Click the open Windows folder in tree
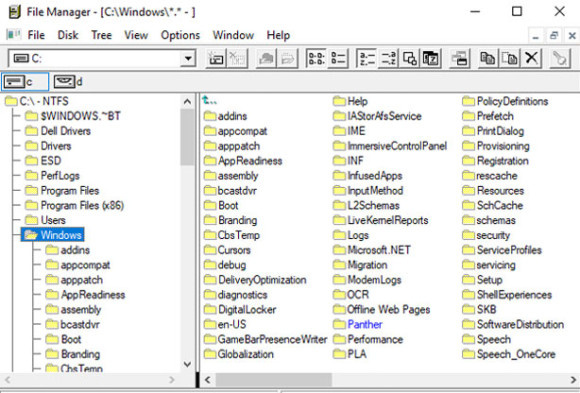The height and width of the screenshot is (393, 580). coord(53,235)
